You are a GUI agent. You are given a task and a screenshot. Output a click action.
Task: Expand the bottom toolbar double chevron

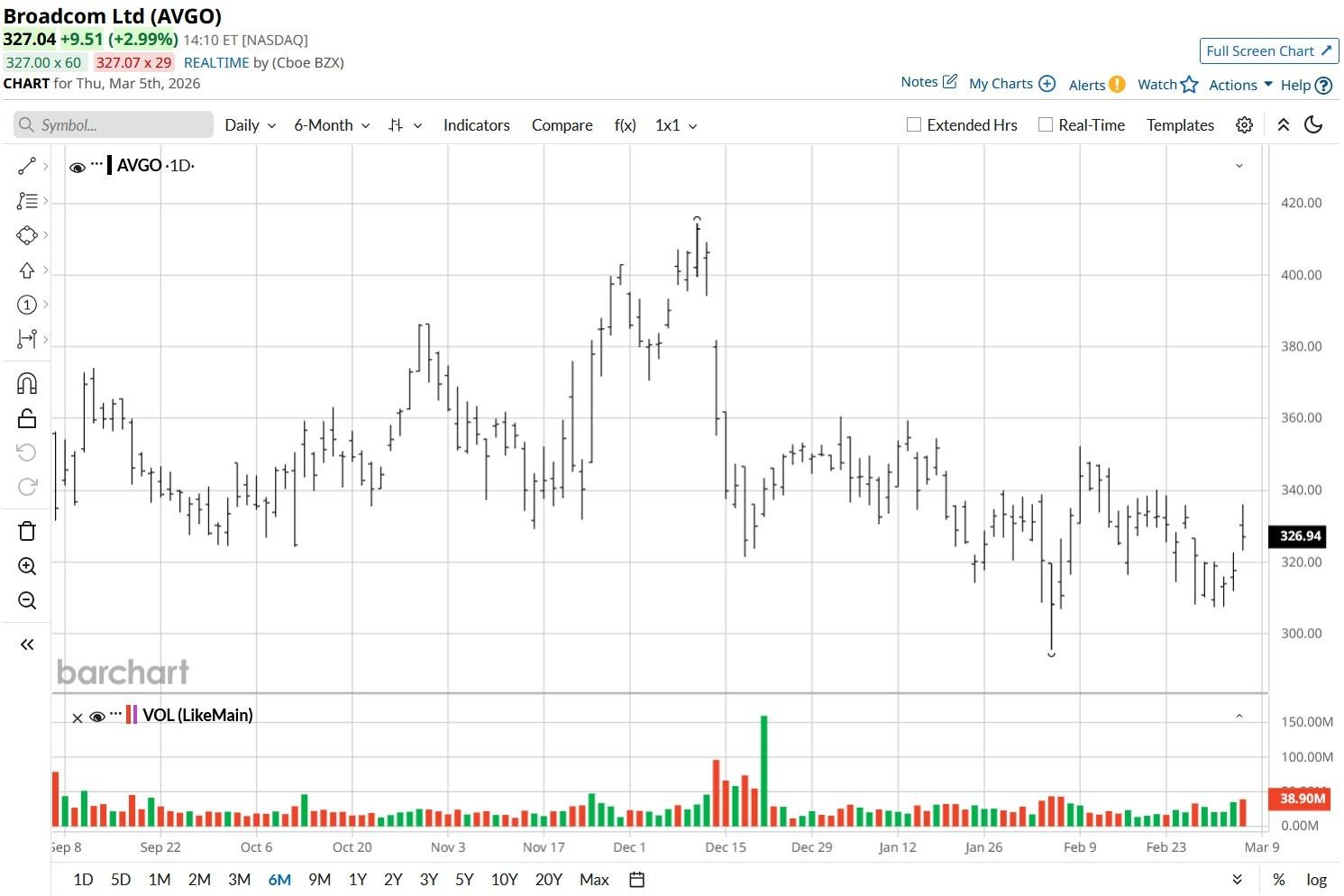1237,880
